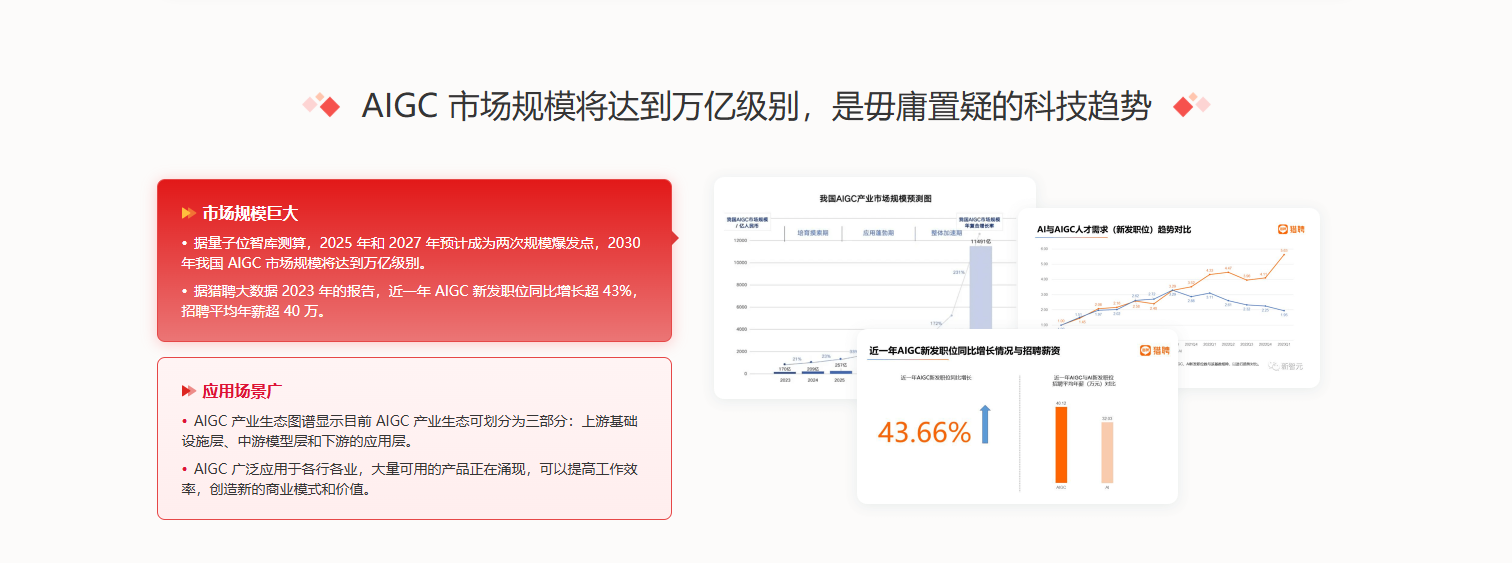
Task: Click the AIGC 市场规模将达到万亿级别 main heading
Action: [756, 106]
